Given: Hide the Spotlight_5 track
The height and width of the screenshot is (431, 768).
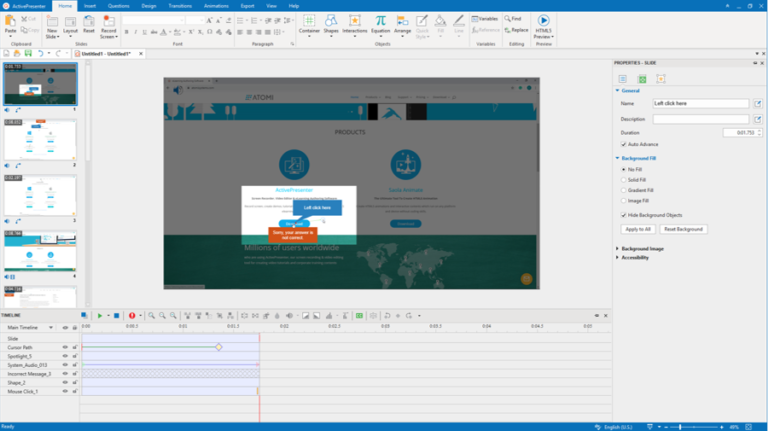Looking at the screenshot, I should coord(65,356).
